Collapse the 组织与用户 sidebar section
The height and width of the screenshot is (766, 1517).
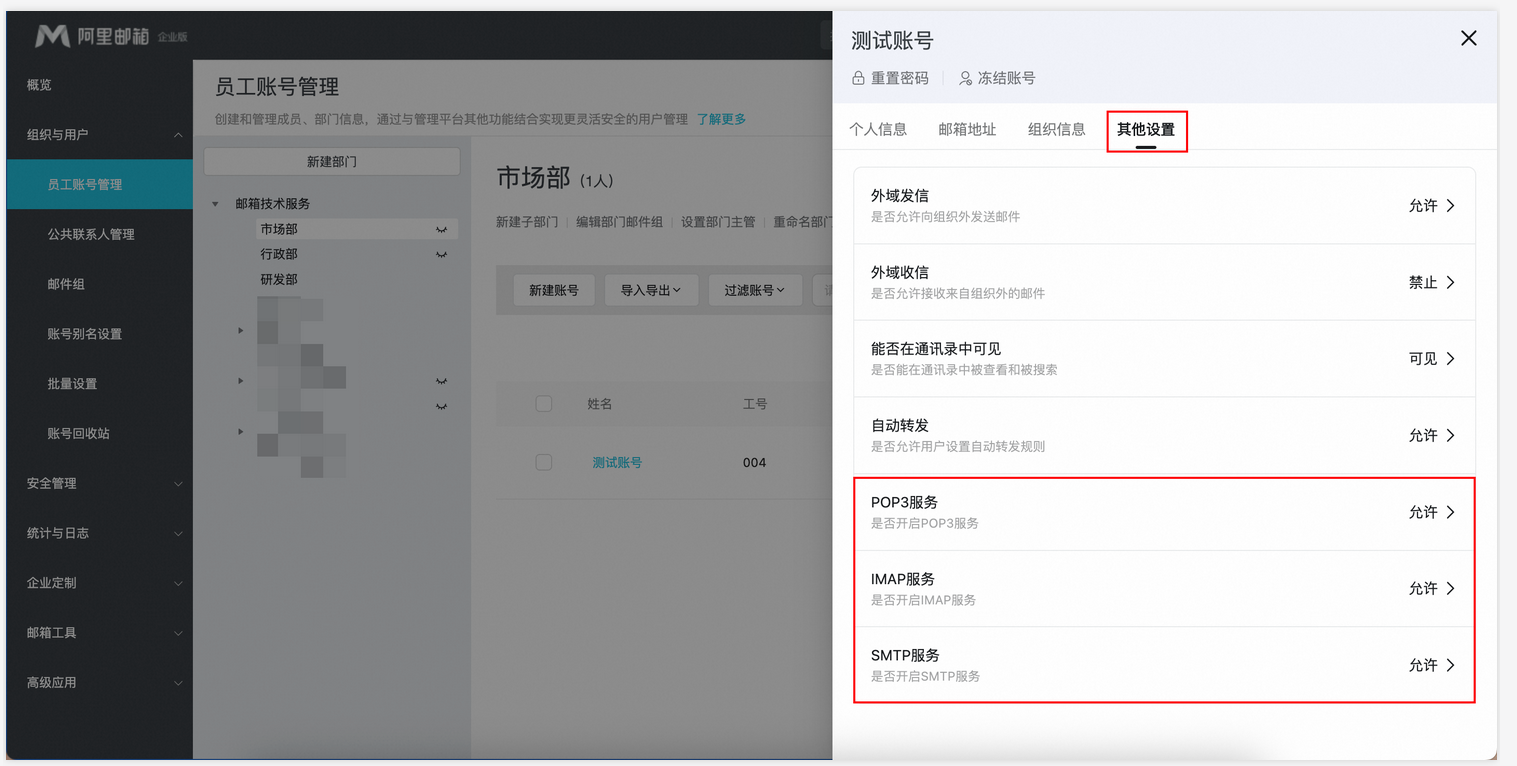coord(178,135)
